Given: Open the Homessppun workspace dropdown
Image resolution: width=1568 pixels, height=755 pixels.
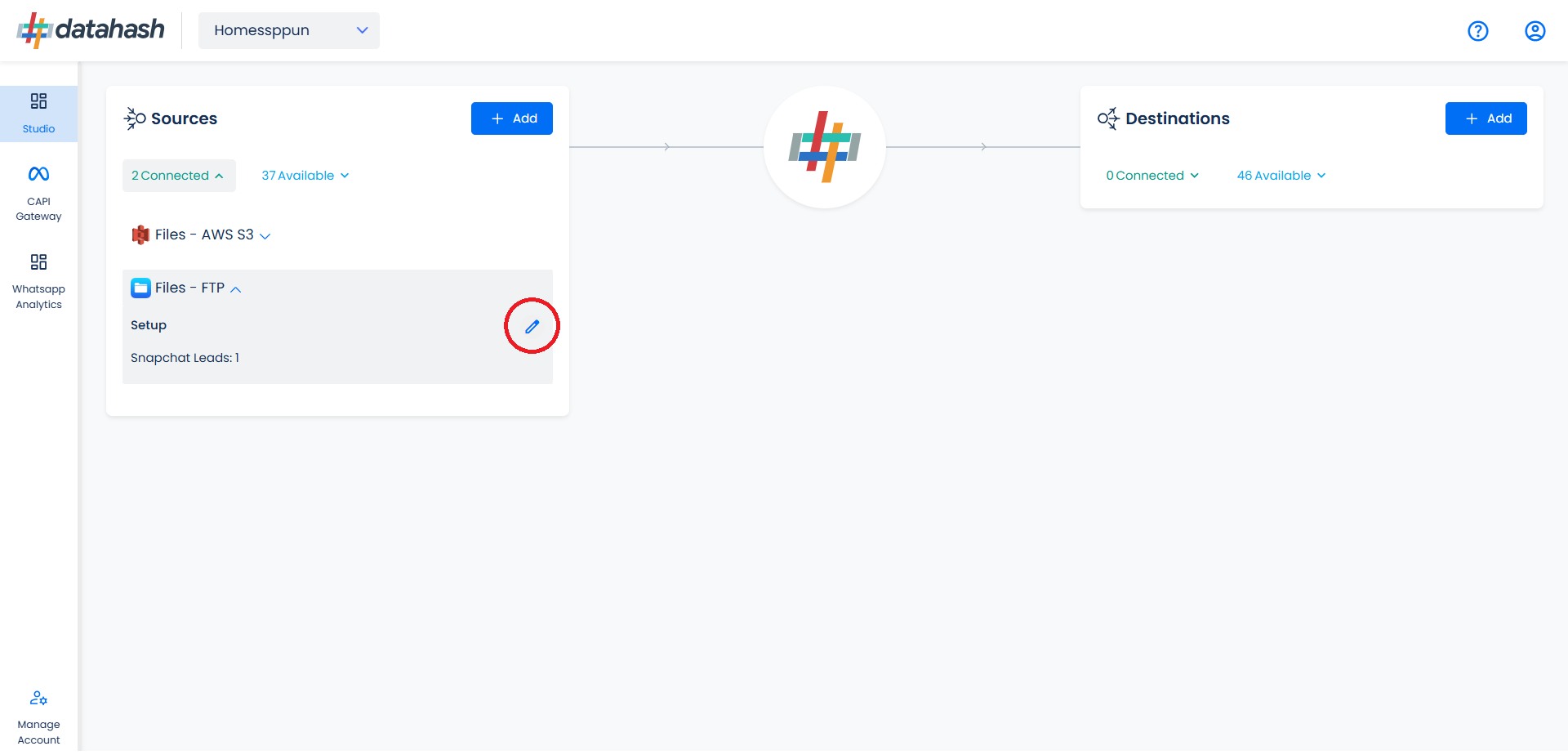Looking at the screenshot, I should tap(289, 30).
